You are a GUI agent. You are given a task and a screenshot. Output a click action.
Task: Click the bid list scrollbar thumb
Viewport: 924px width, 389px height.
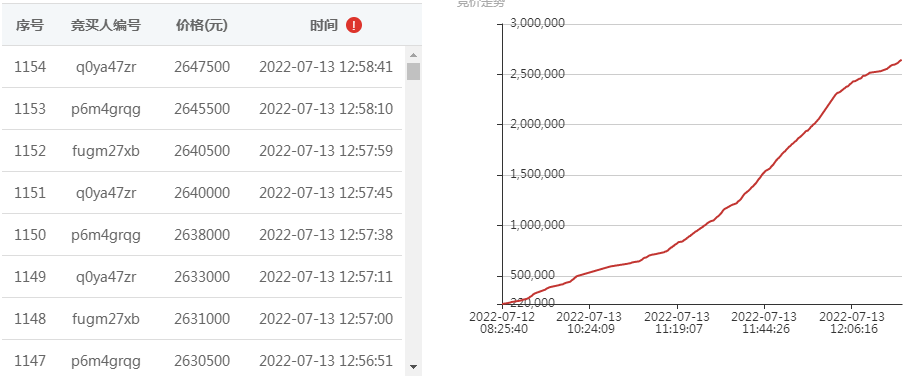click(x=413, y=71)
